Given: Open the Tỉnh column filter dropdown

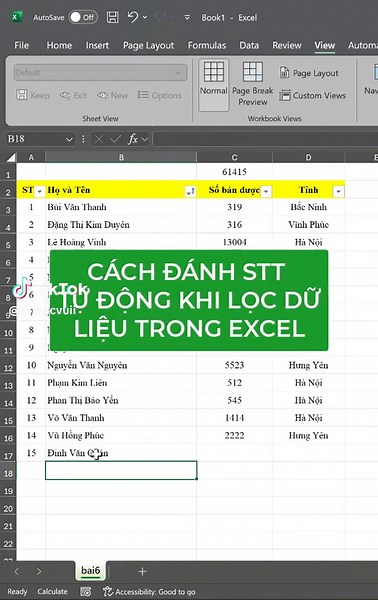Looking at the screenshot, I should [x=339, y=191].
